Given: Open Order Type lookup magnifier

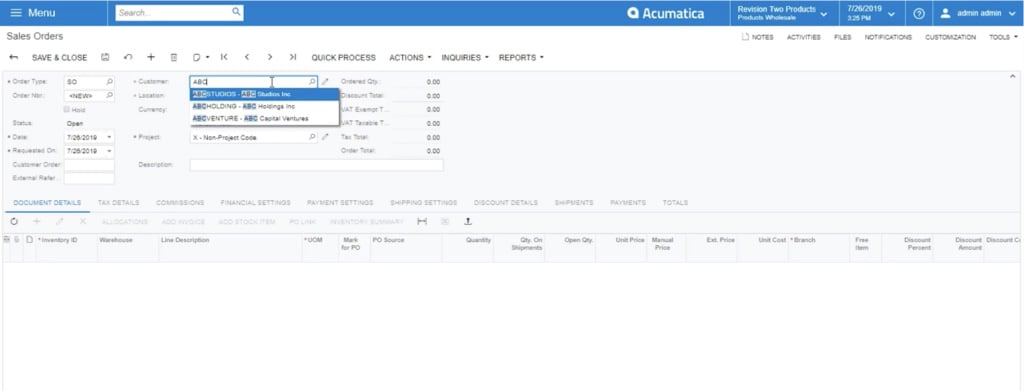Looking at the screenshot, I should [x=109, y=82].
